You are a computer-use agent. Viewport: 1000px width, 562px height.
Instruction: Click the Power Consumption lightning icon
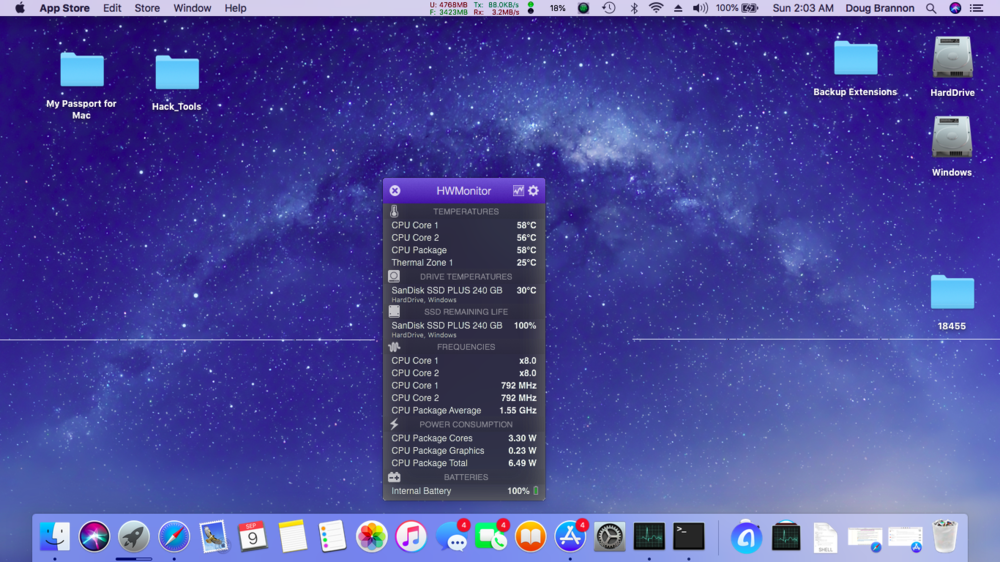point(394,424)
